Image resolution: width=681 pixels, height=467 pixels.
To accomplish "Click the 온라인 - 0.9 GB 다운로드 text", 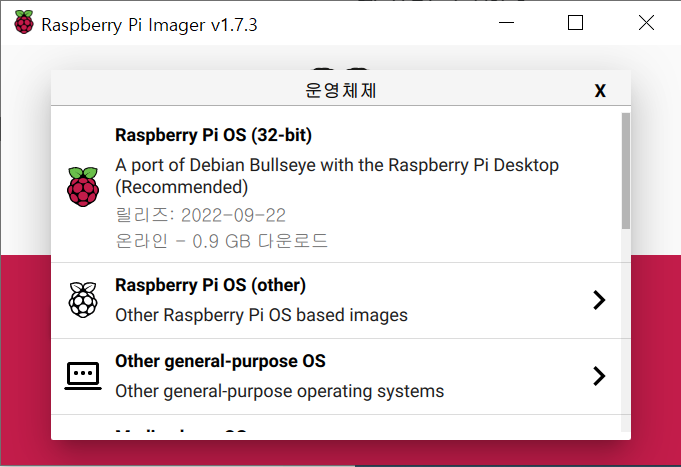I will [221, 241].
